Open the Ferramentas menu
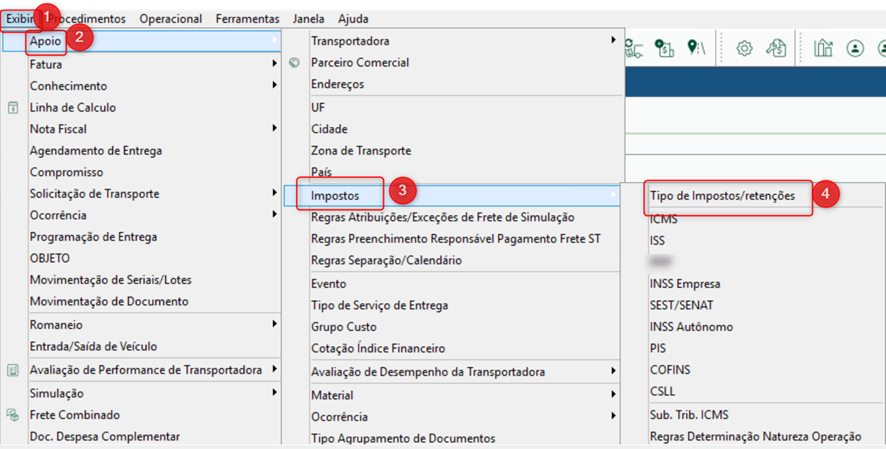886x449 pixels. click(247, 19)
